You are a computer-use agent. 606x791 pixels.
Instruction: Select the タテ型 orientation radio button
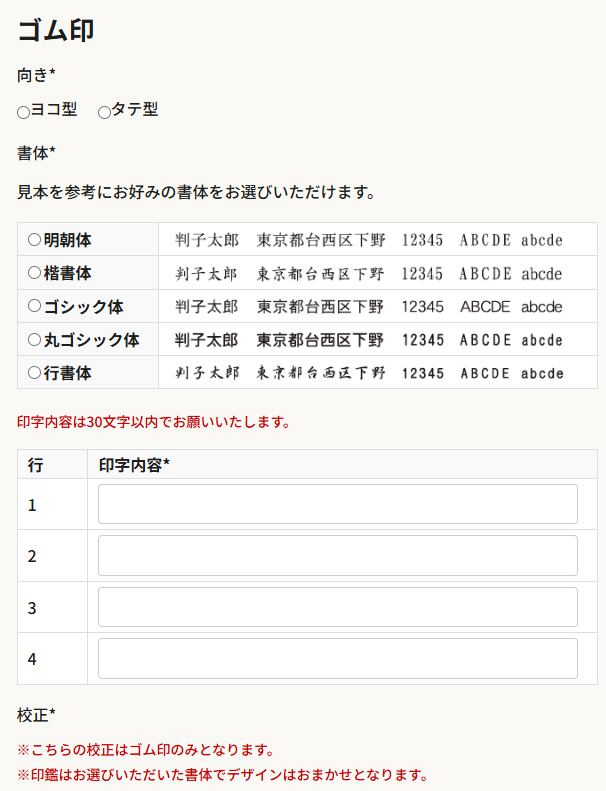point(104,112)
